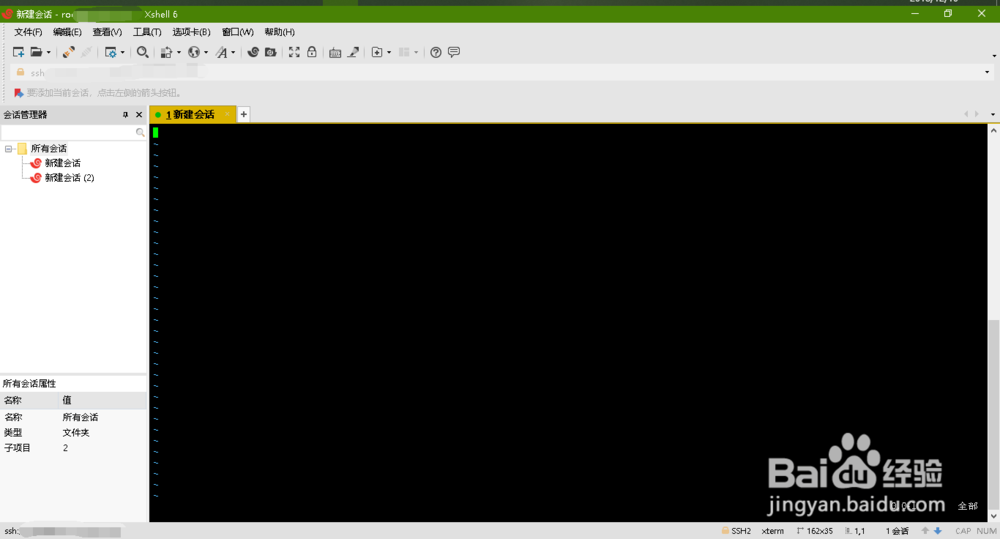The image size is (1000, 539).
Task: Open the 文件(F) menu
Action: pos(28,32)
